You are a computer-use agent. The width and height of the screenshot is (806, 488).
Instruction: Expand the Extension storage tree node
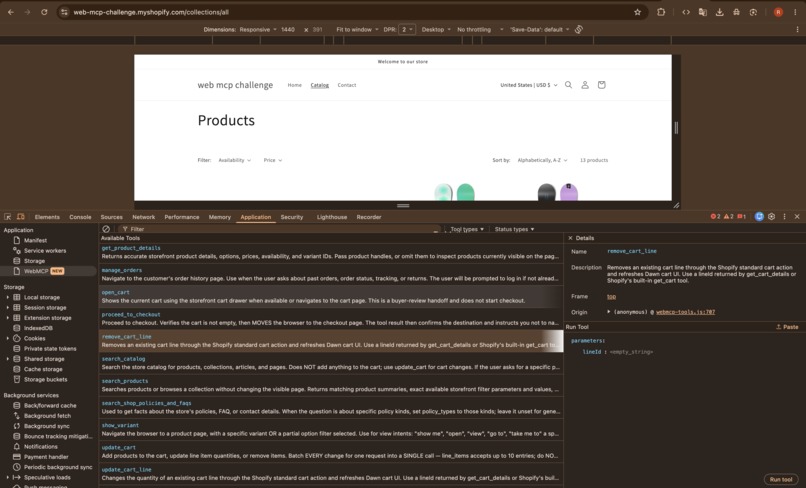[8, 318]
